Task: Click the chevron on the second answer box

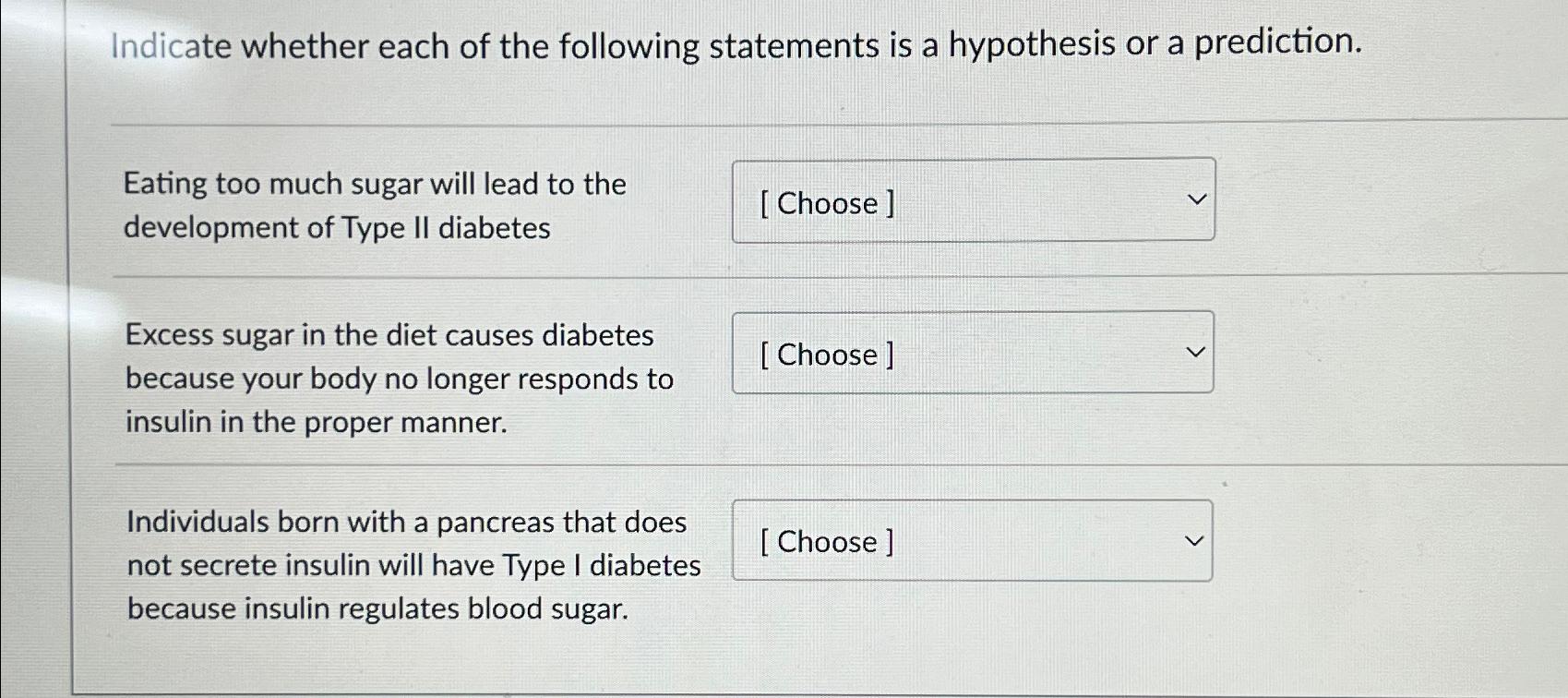Action: [x=1195, y=351]
